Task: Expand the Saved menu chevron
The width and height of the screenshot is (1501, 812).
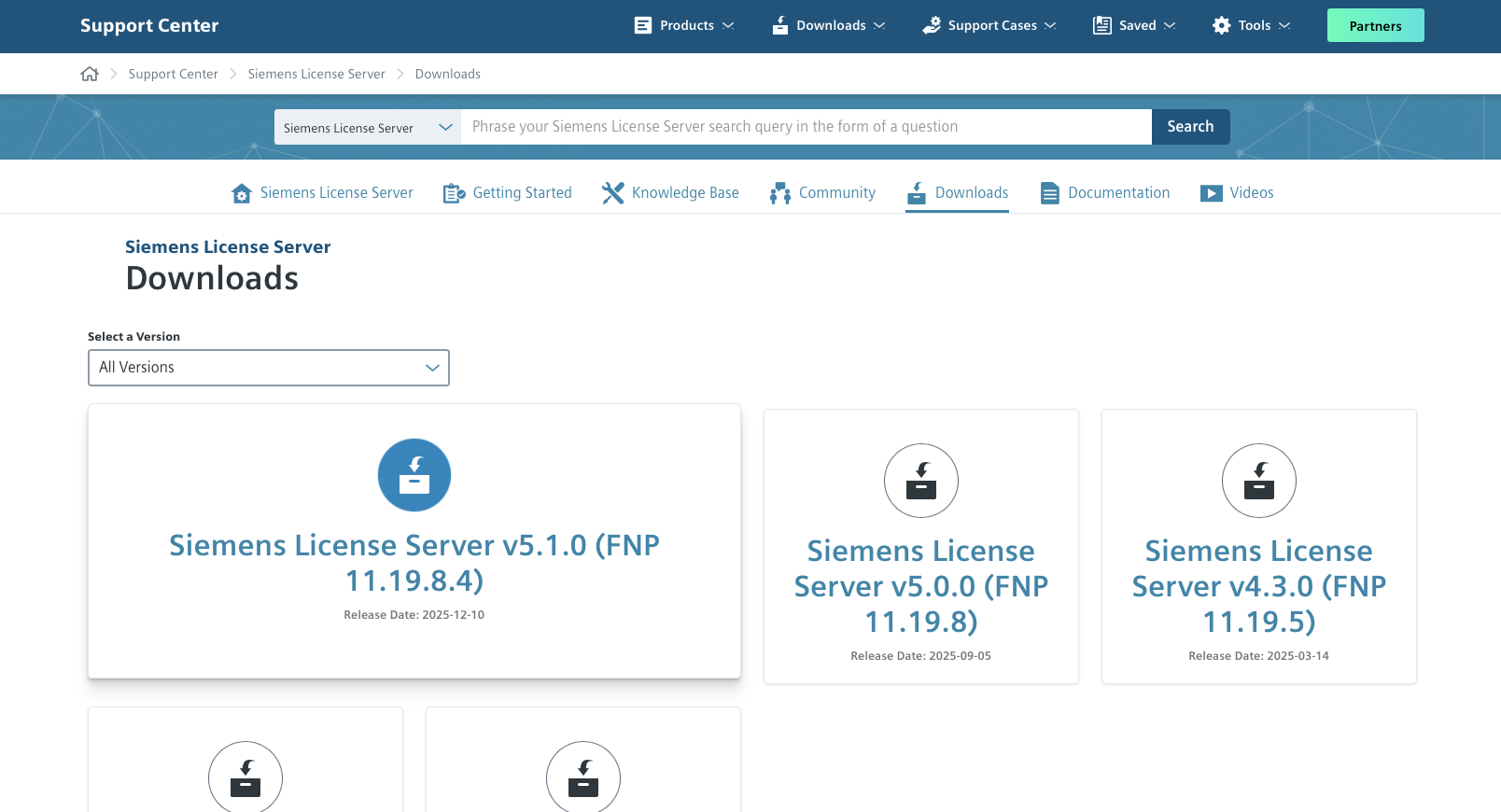Action: (1170, 25)
